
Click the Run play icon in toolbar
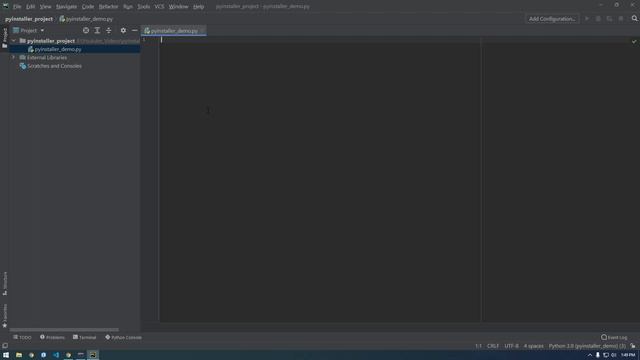(587, 19)
